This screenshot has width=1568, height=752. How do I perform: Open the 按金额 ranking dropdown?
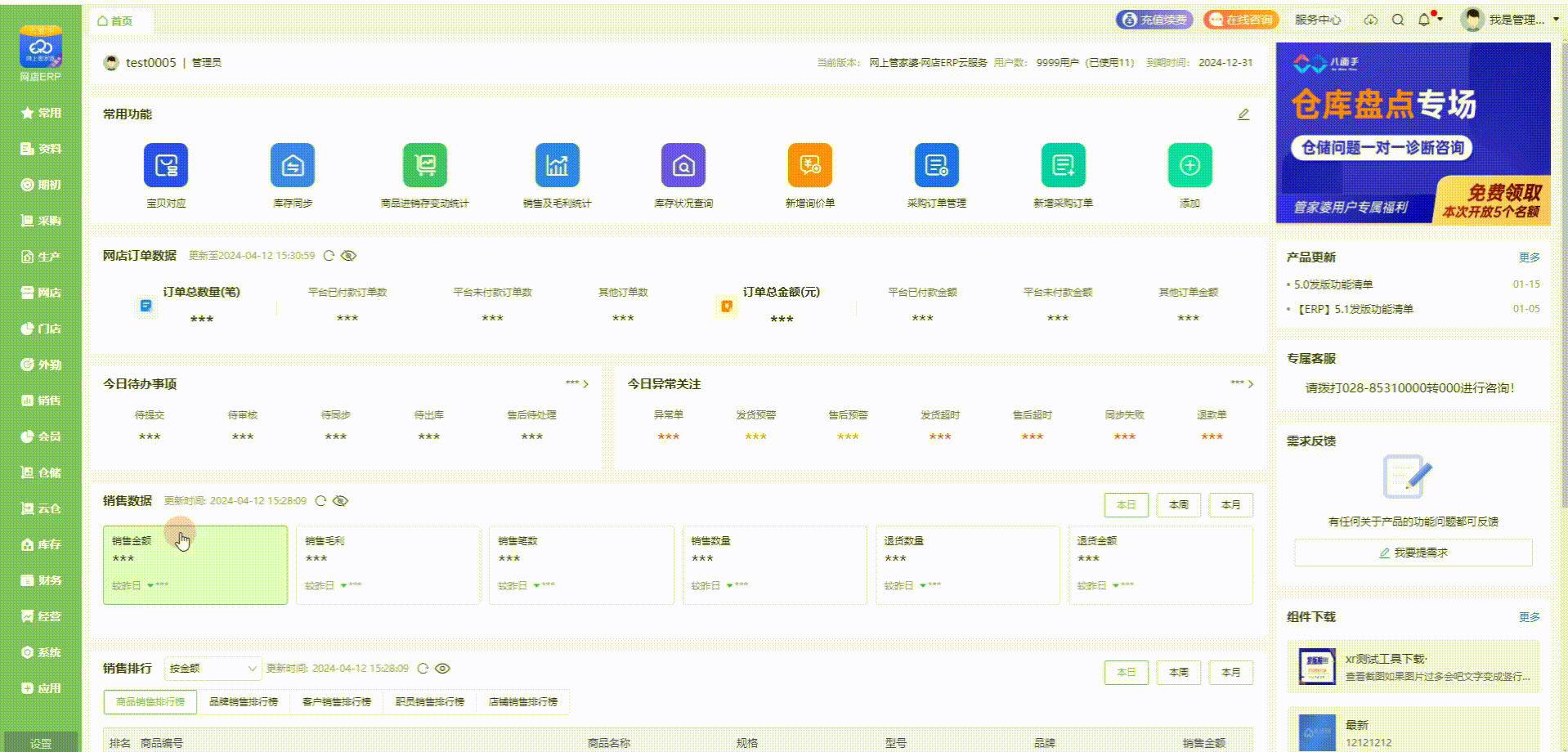coord(213,669)
